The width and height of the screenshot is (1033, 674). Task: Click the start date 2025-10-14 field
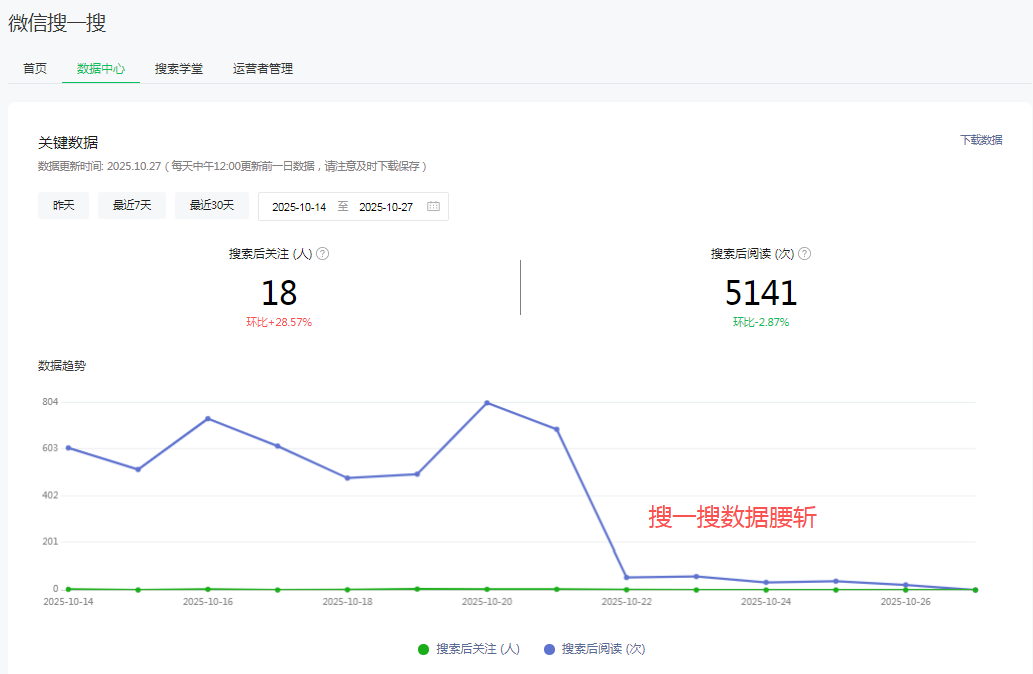pyautogui.click(x=299, y=207)
